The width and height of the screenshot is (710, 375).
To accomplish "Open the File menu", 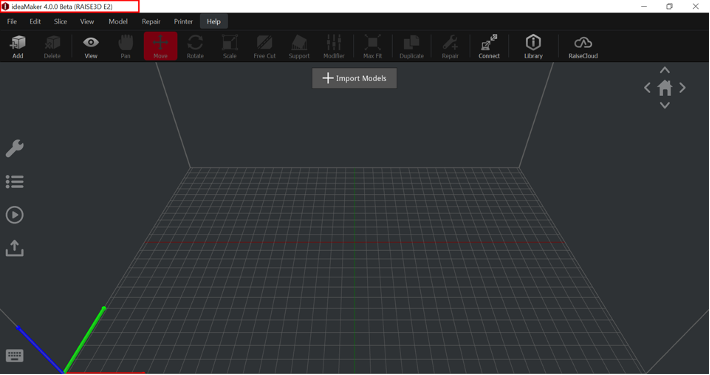I will pyautogui.click(x=12, y=21).
